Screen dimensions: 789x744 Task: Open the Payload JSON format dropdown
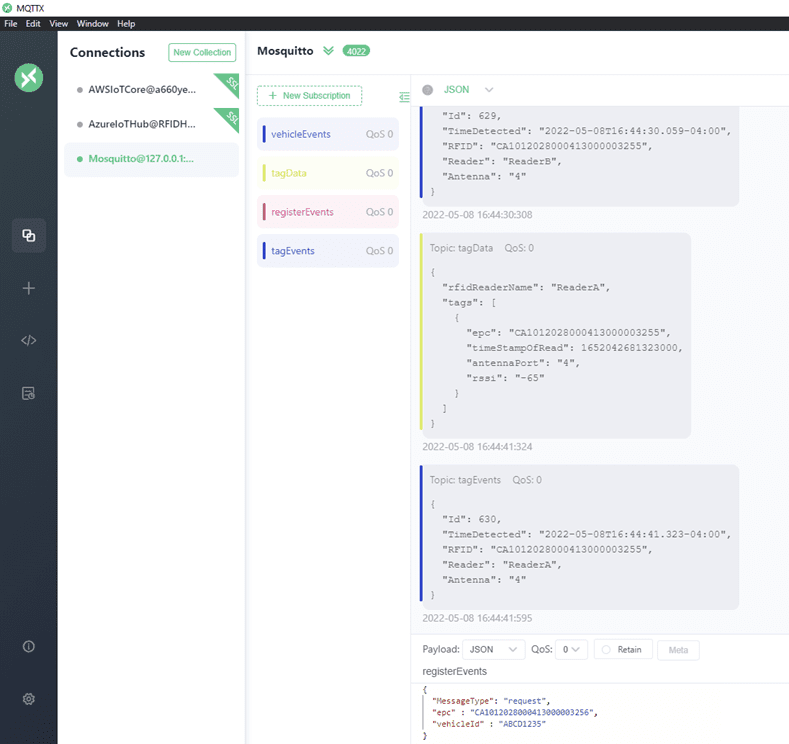(494, 649)
